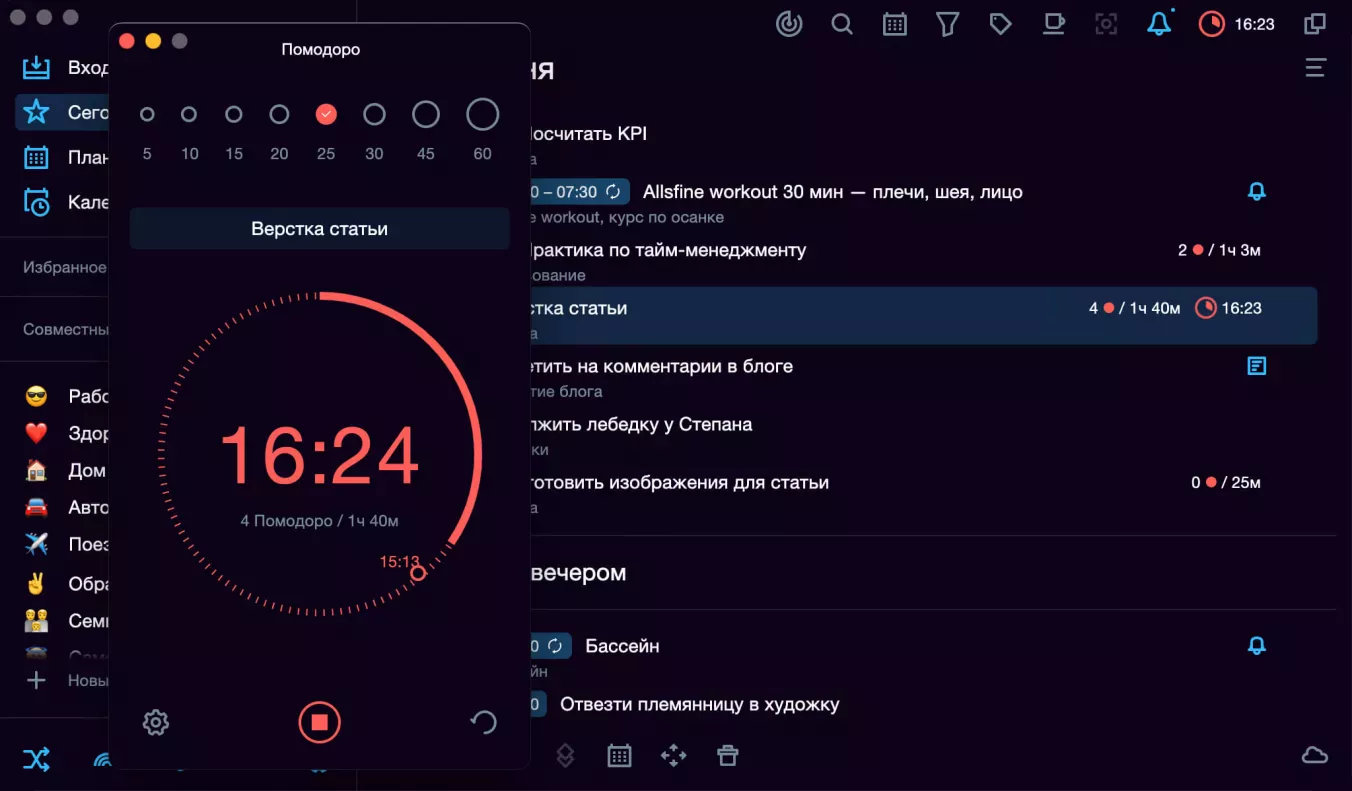Select the Отвезти племянницу в художку task
The width and height of the screenshot is (1352, 791).
point(699,704)
